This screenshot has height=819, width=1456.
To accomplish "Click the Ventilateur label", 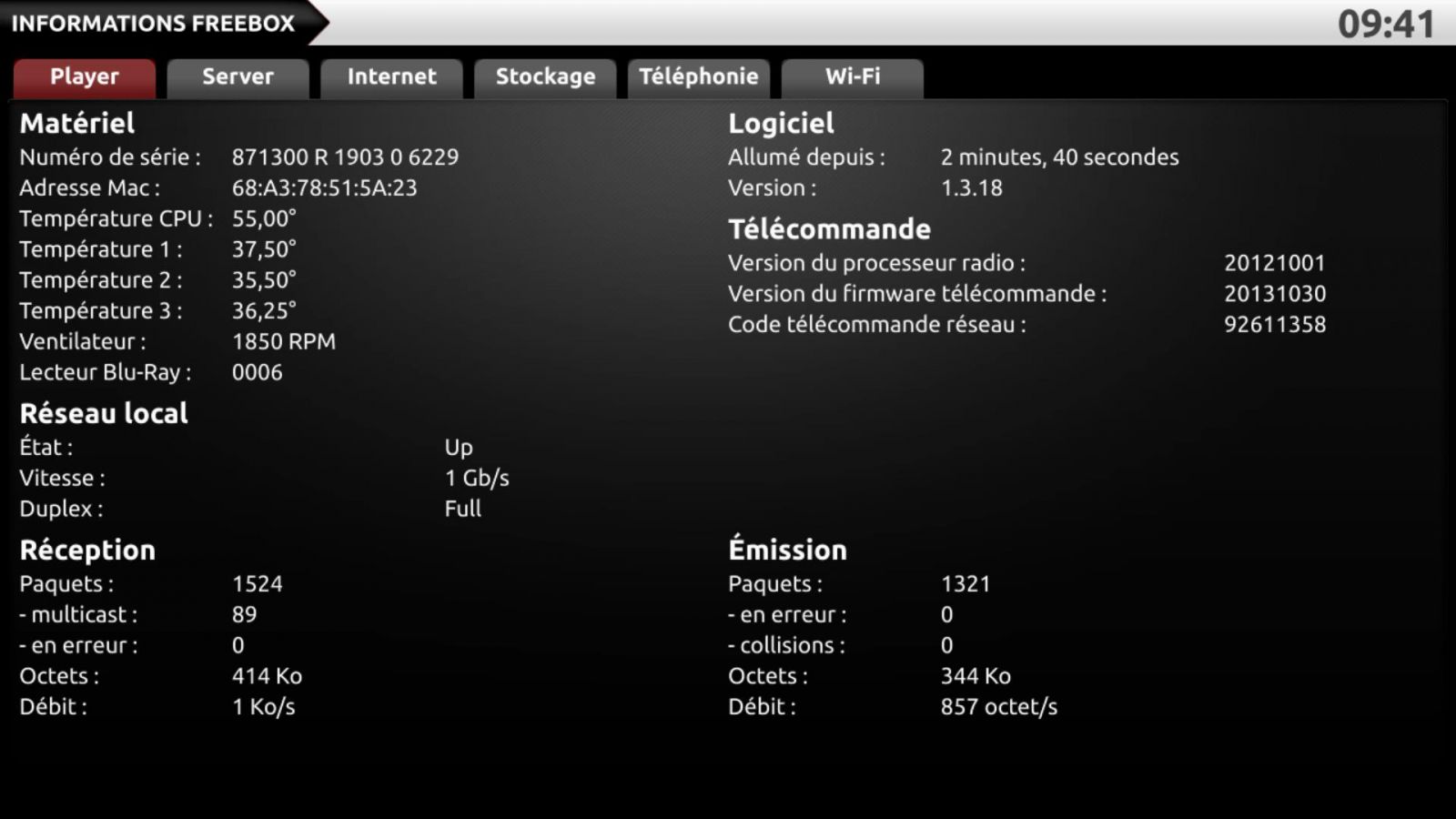I will [83, 342].
